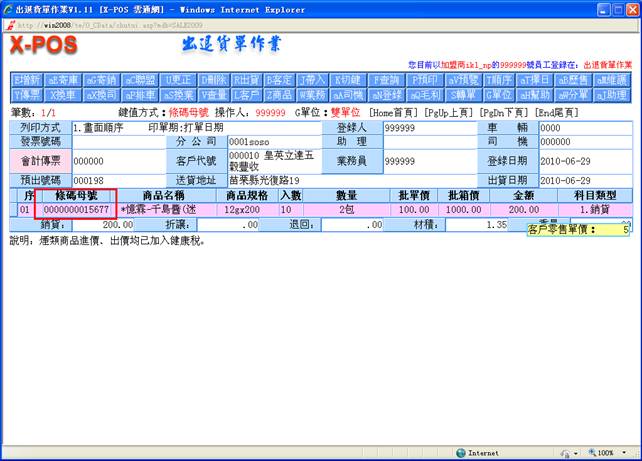This screenshot has width=642, height=461.
Task: Jump to previous page with PgUp上頁
Action: click(450, 113)
